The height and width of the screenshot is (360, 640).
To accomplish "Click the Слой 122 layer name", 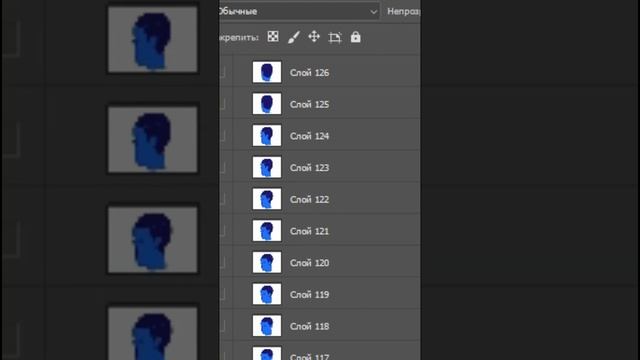I will pyautogui.click(x=309, y=200).
